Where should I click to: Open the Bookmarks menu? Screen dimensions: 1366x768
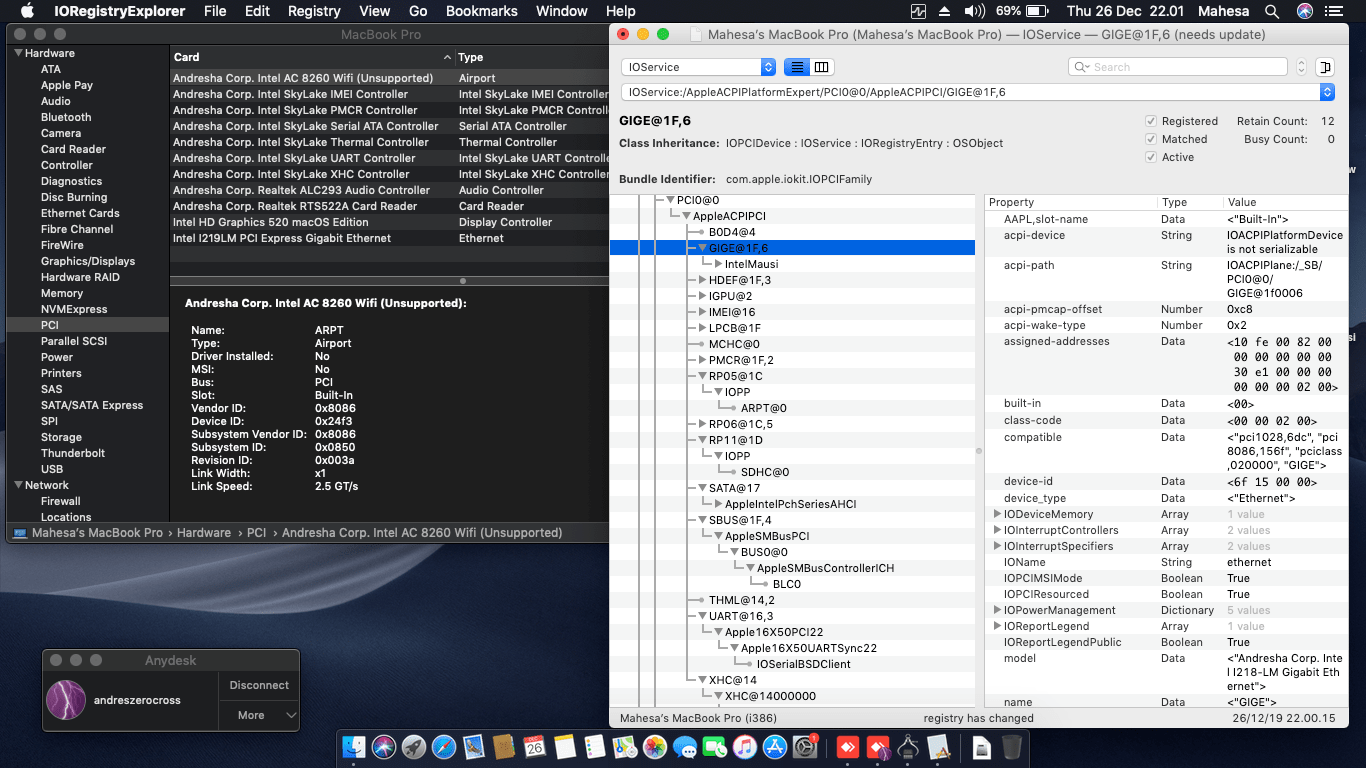482,11
